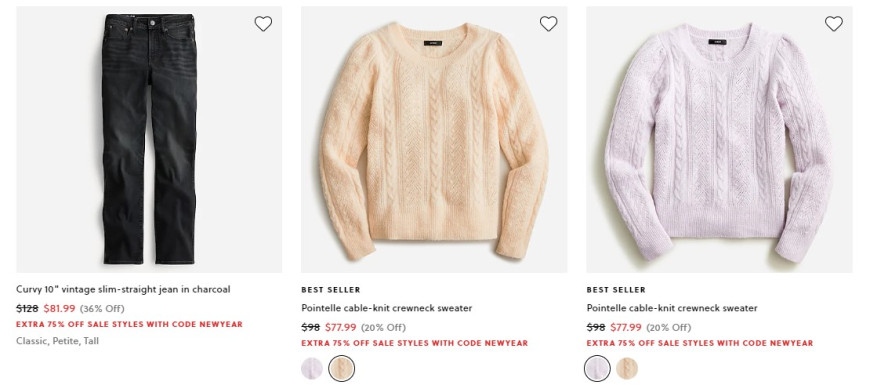This screenshot has width=870, height=385.
Task: Save the lilac sweater using its heart icon
Action: click(x=833, y=23)
